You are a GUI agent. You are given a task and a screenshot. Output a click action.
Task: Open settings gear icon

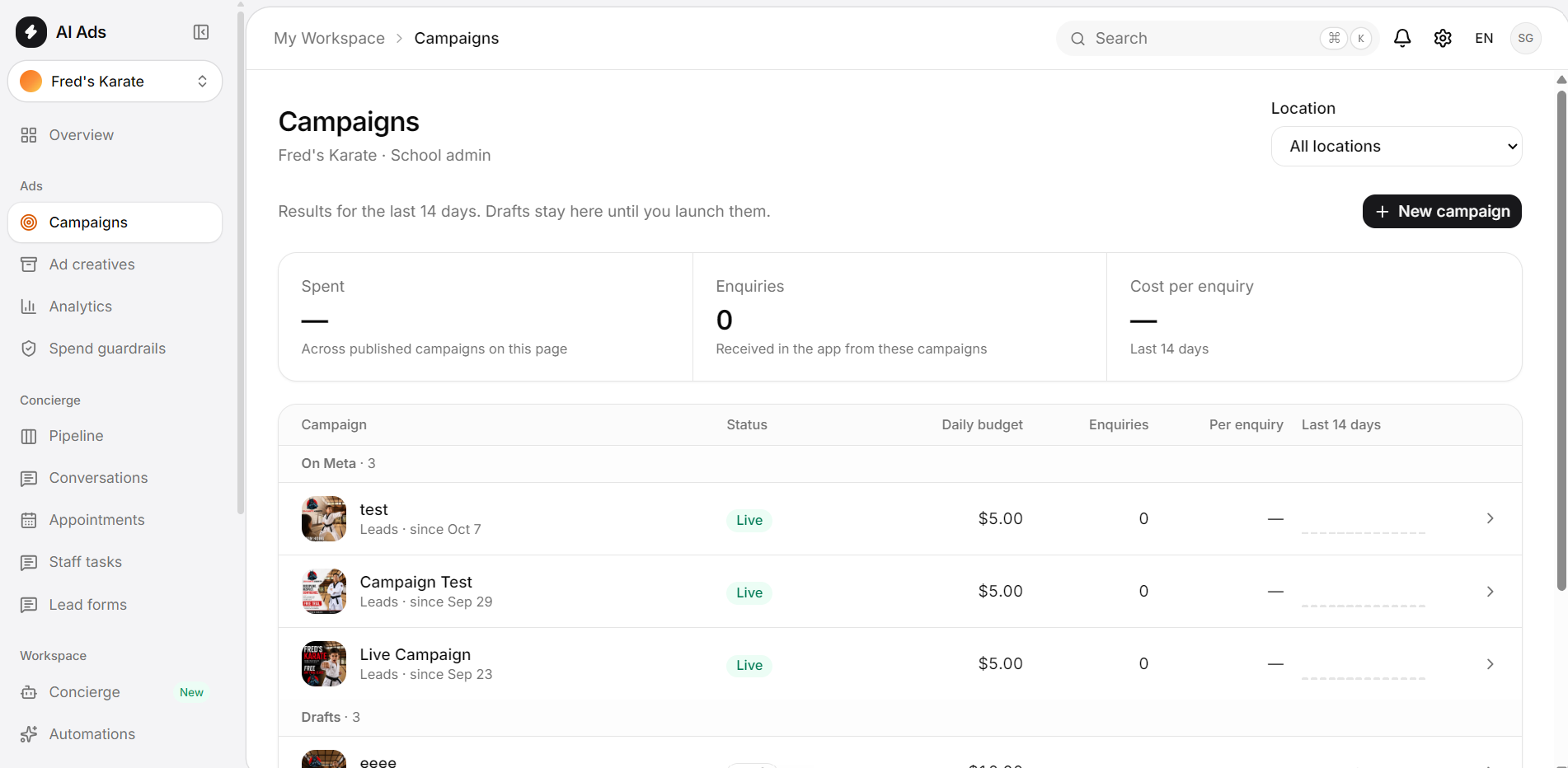1443,39
